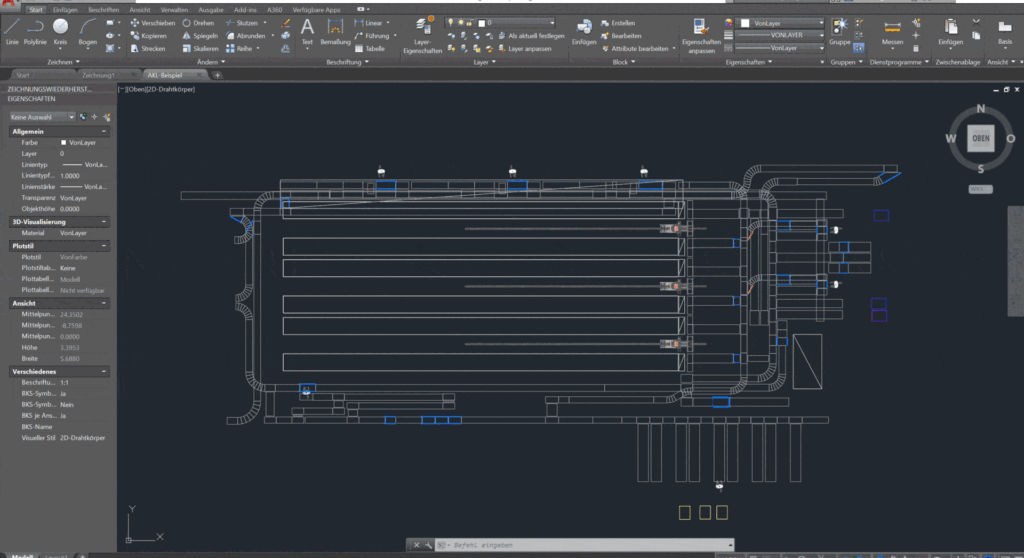Click the Spiegeln mirror tool
This screenshot has width=1024, height=558.
[200, 36]
